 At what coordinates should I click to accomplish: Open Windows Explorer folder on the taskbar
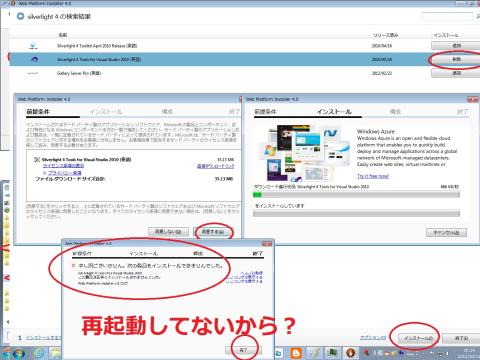click(55, 353)
